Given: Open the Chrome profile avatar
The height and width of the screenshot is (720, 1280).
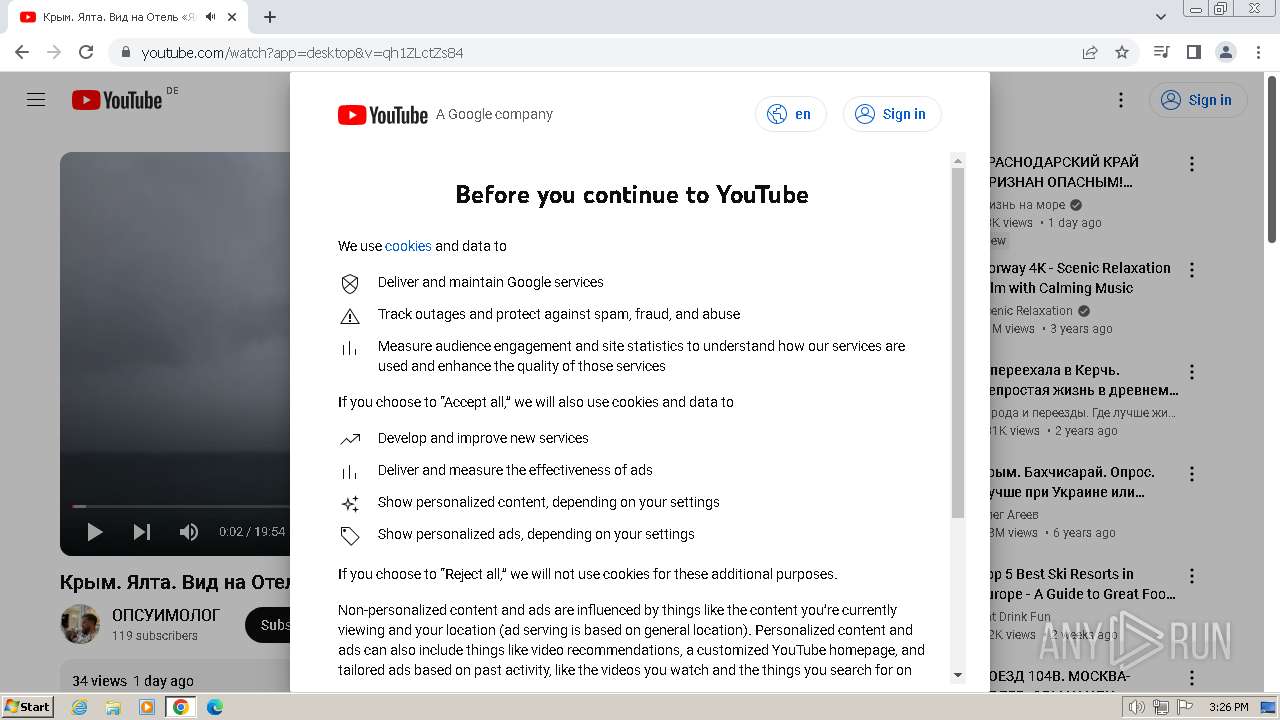Looking at the screenshot, I should click(1226, 52).
